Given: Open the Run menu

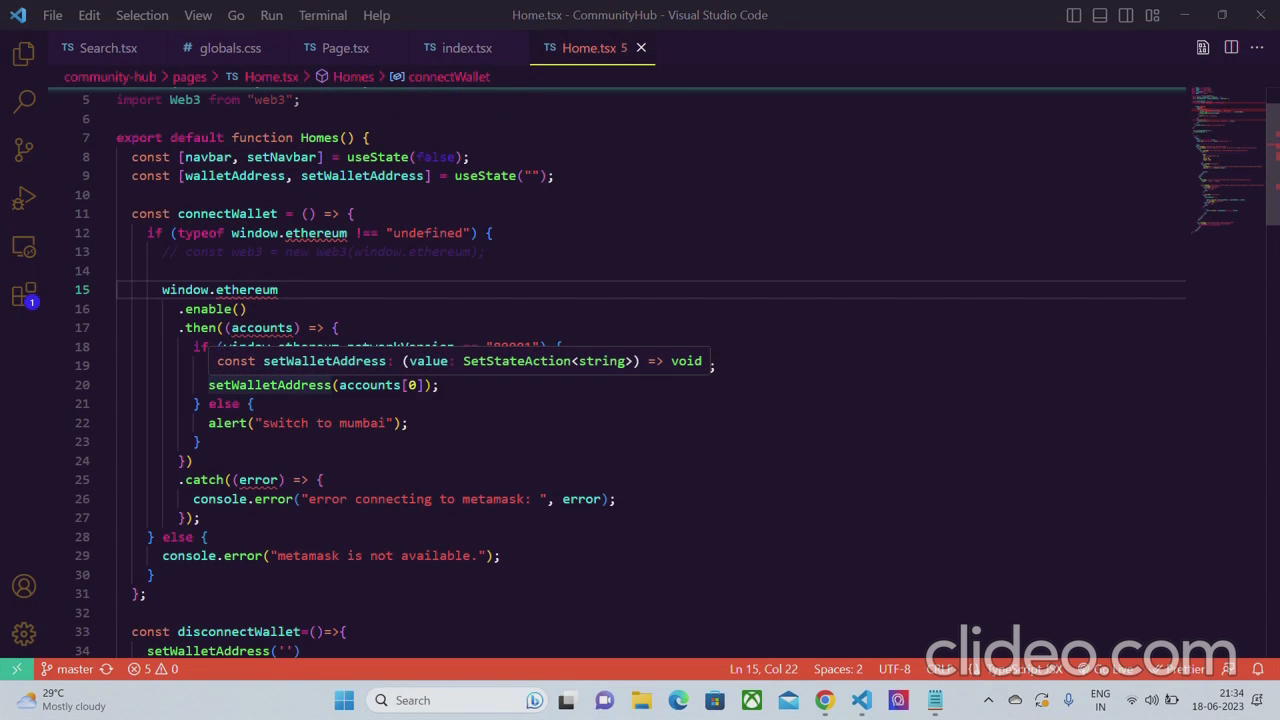Looking at the screenshot, I should click(x=271, y=15).
